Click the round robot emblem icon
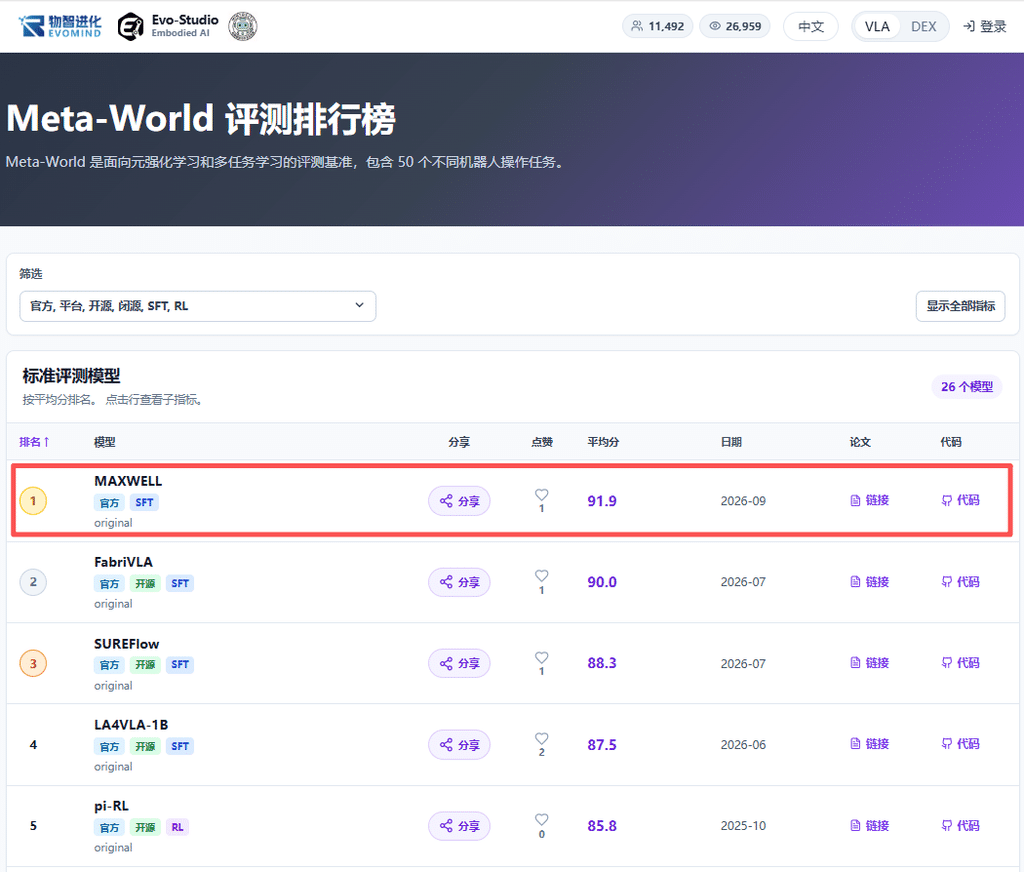Screen dimensions: 1024x872 point(242,26)
